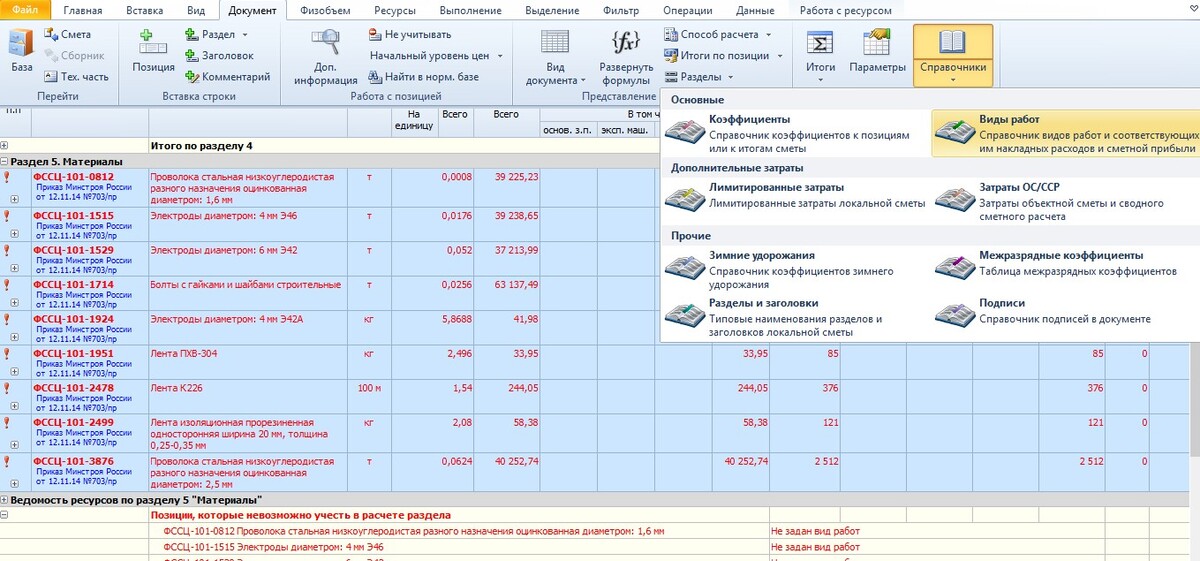
Task: Click Найти в норм. базе button
Action: tap(423, 77)
